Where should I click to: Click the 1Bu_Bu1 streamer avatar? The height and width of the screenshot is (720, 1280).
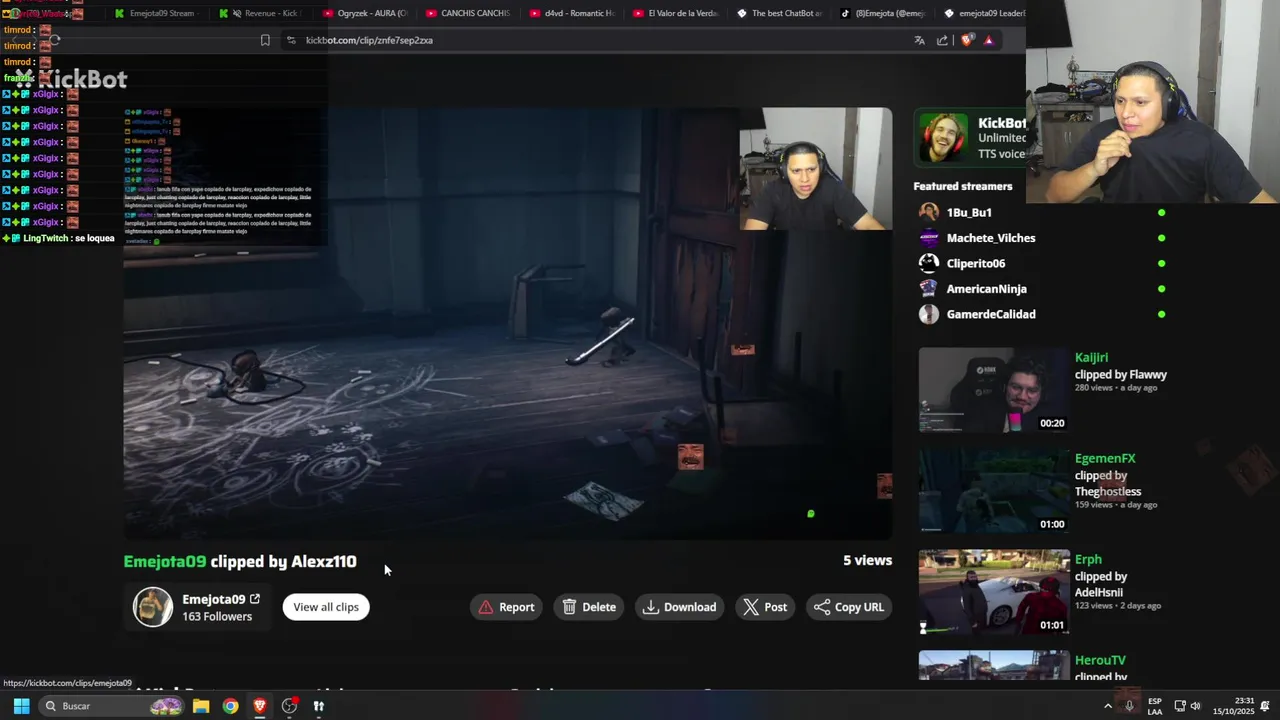pyautogui.click(x=929, y=212)
